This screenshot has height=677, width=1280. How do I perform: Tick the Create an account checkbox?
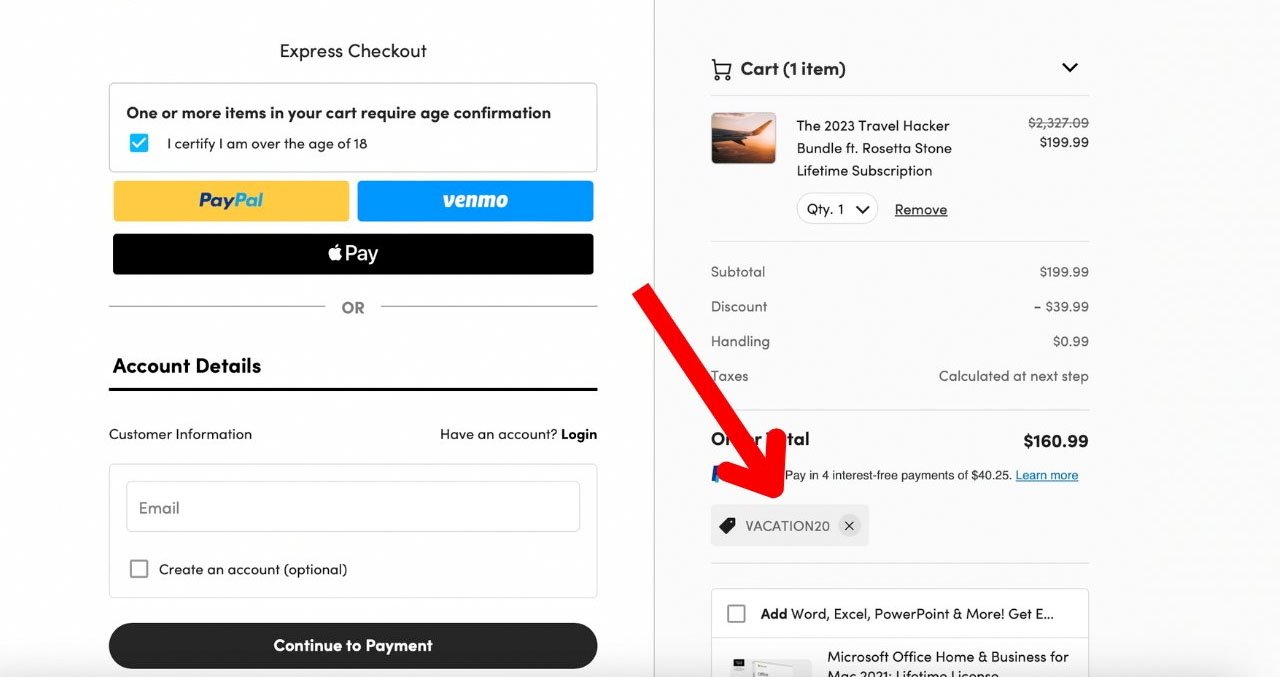coord(139,569)
